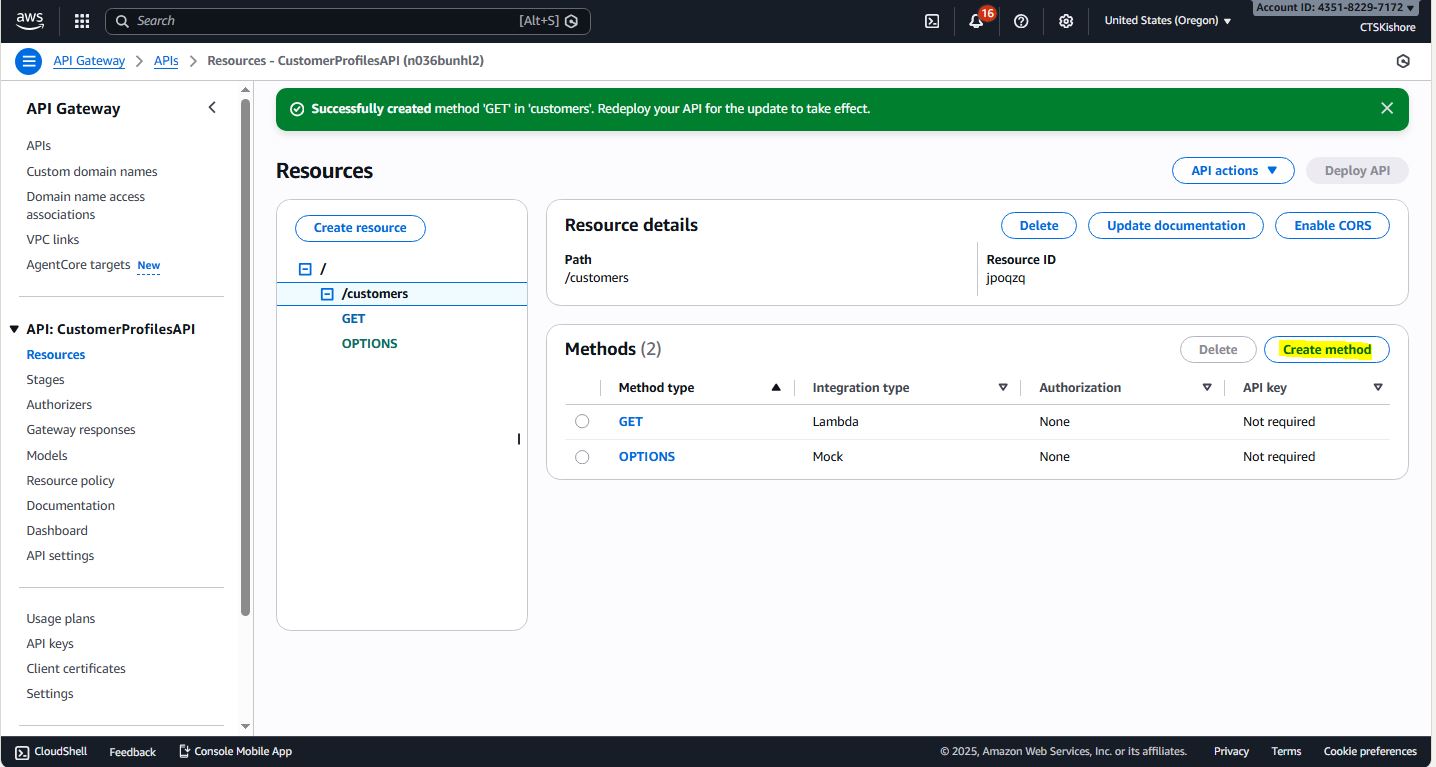
Task: Dismiss the green success banner
Action: click(1386, 108)
